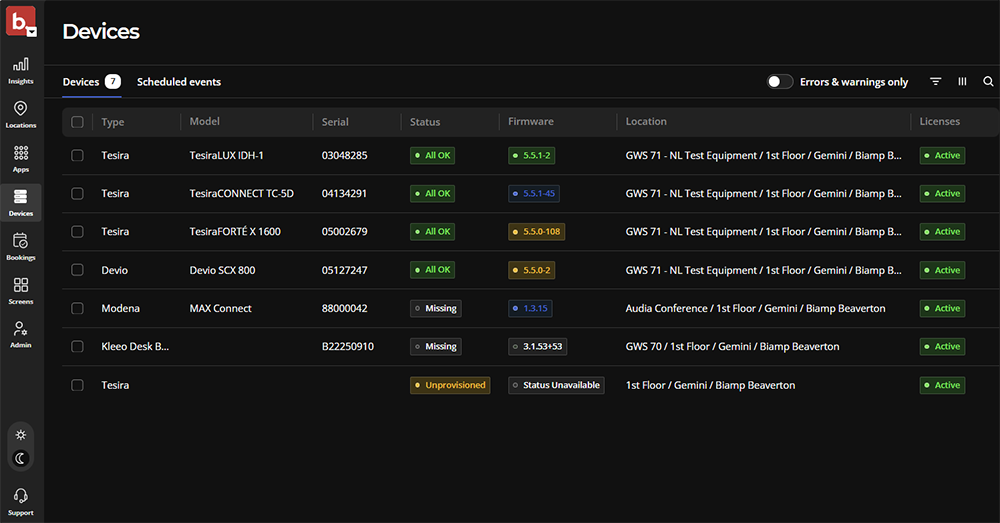Expand the dropdown arrow beside the logo
The width and height of the screenshot is (1000, 523).
pyautogui.click(x=31, y=32)
